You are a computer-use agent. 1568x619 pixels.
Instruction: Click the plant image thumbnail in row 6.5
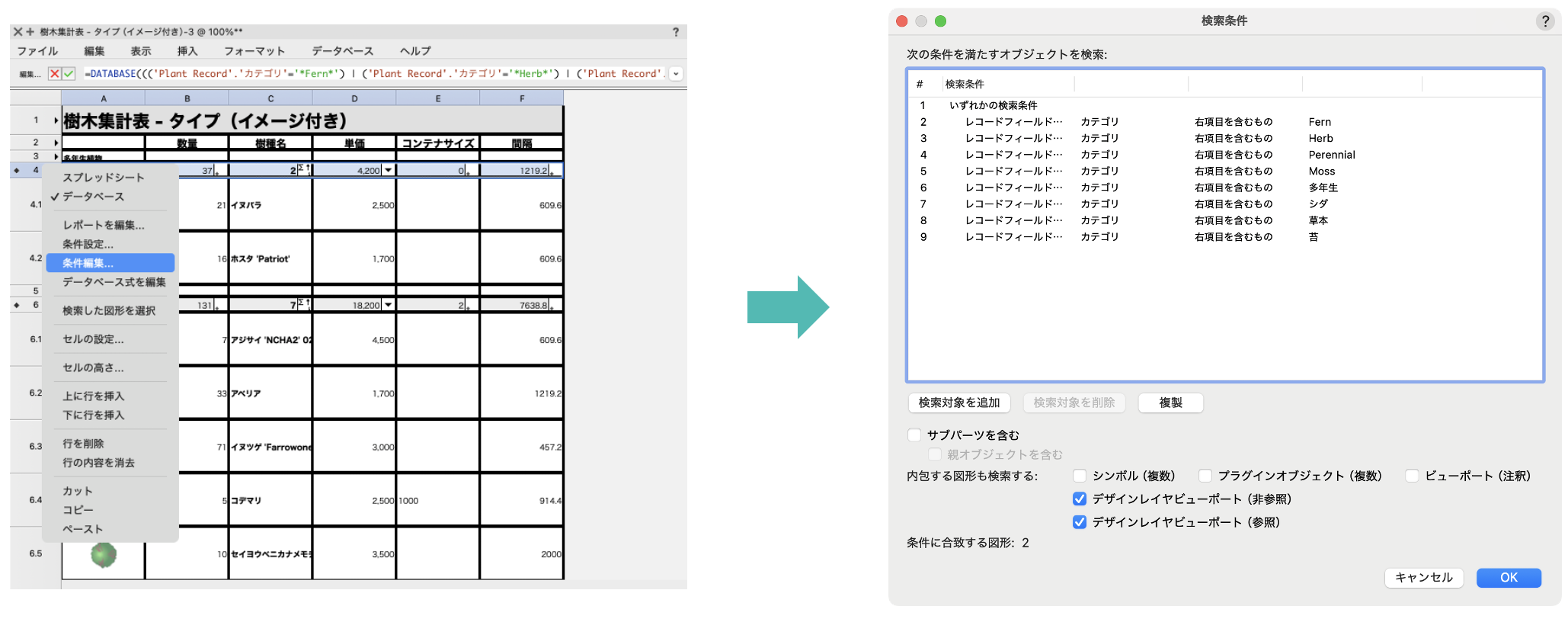[104, 554]
